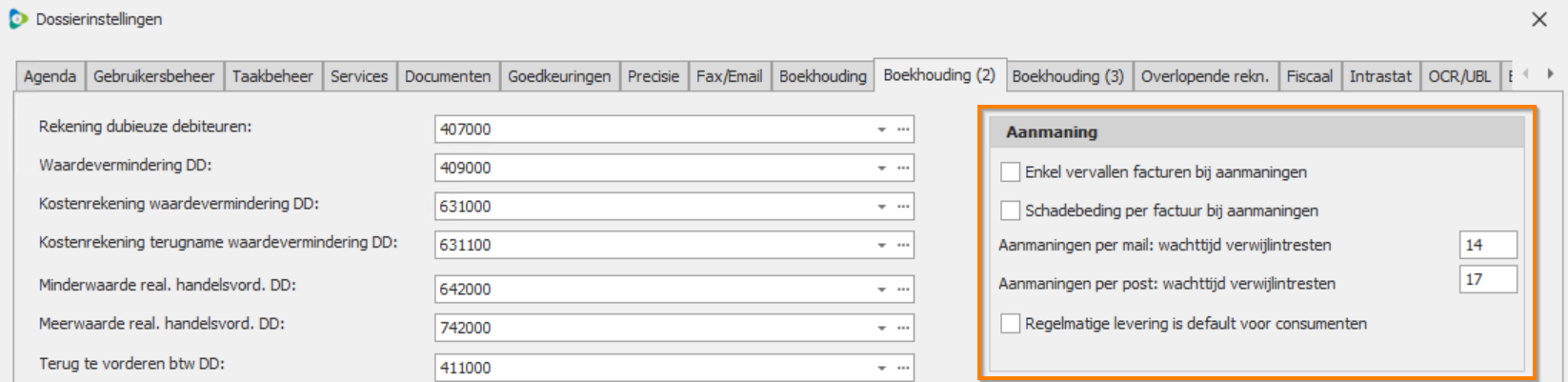Screen dimensions: 1568x382
Task: Check Regelmatige levering is default voor consumenten
Action: coord(1011,324)
